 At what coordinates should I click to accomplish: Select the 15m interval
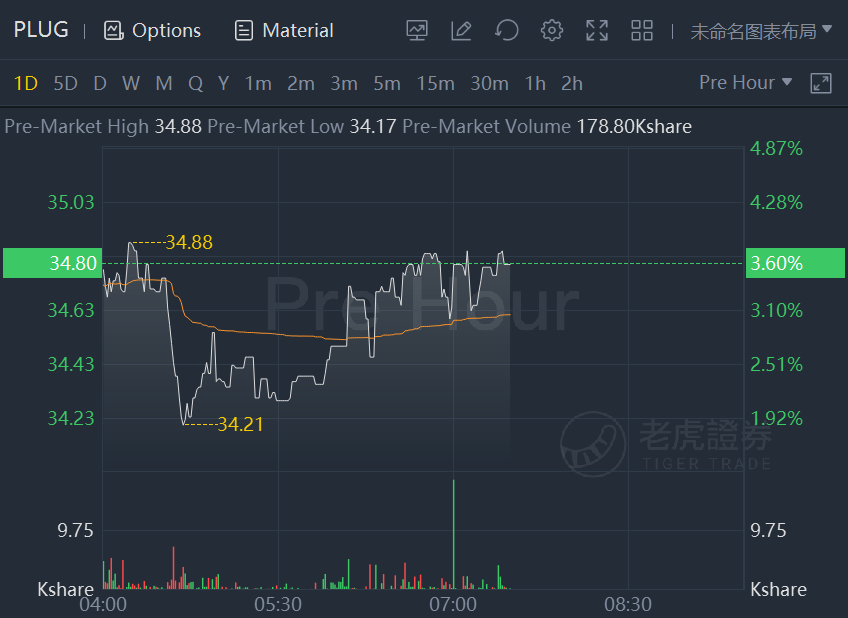(435, 84)
